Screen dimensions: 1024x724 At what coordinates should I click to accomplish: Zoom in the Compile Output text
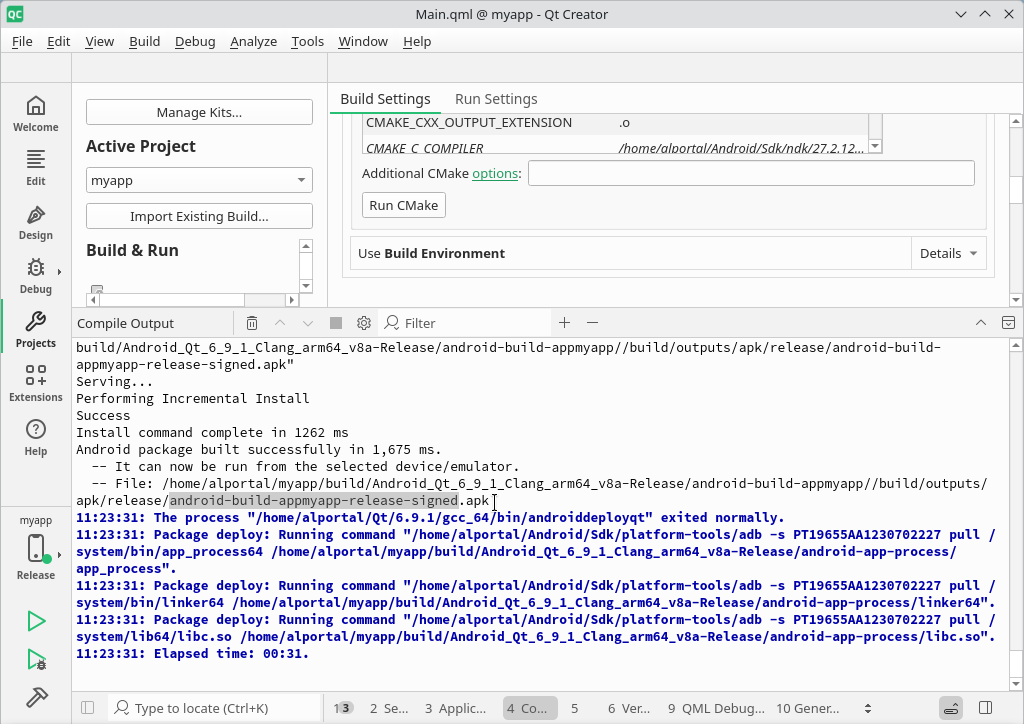[x=564, y=323]
